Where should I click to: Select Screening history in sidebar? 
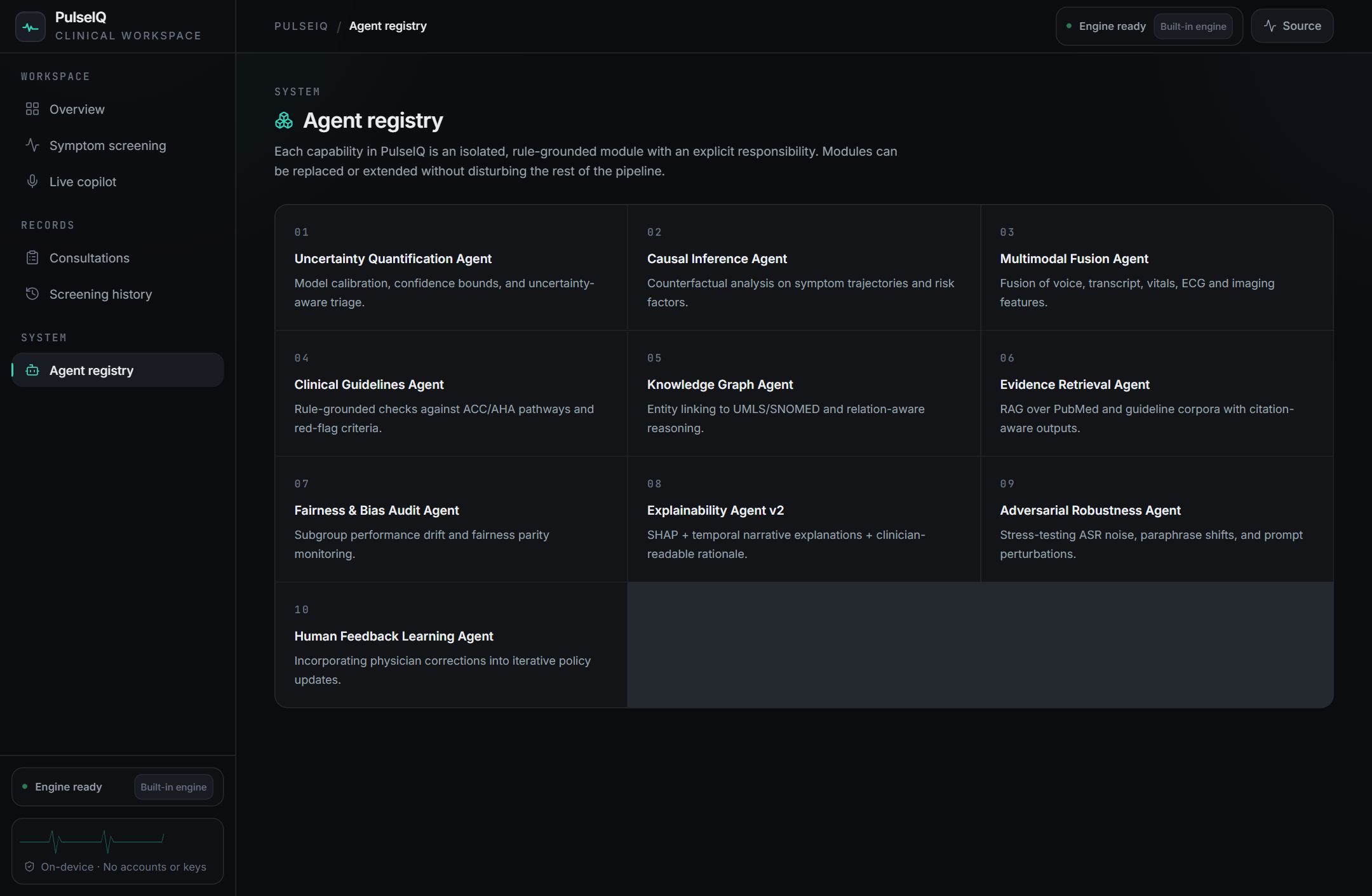[x=118, y=294]
